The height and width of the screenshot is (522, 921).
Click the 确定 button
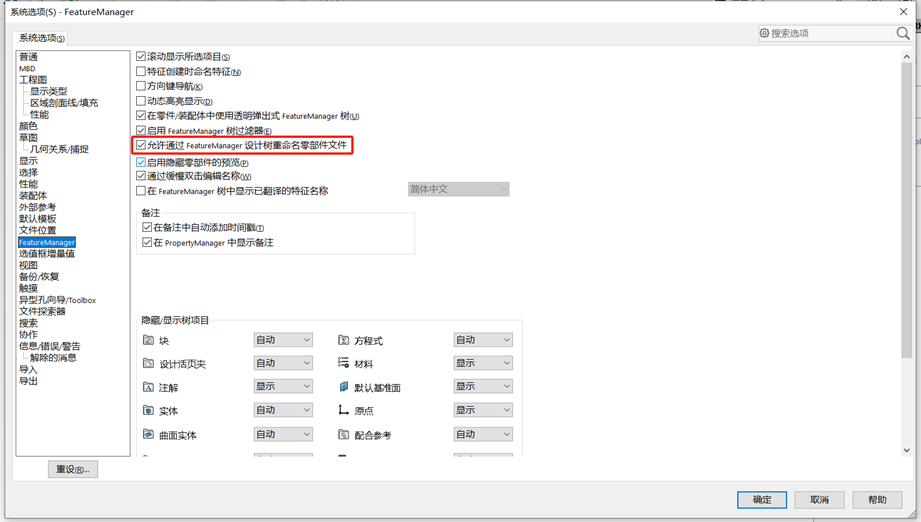(x=761, y=500)
